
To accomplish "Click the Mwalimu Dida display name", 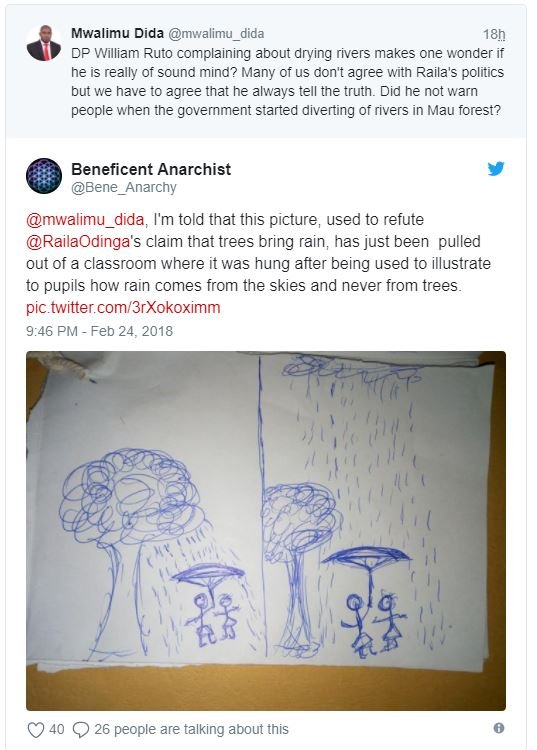I will (118, 33).
